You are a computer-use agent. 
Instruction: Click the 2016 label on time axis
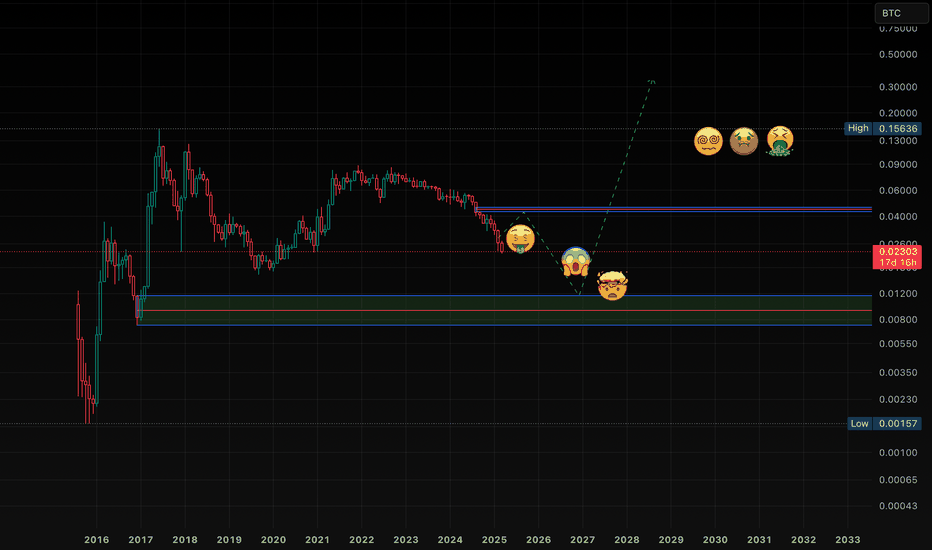[x=96, y=540]
